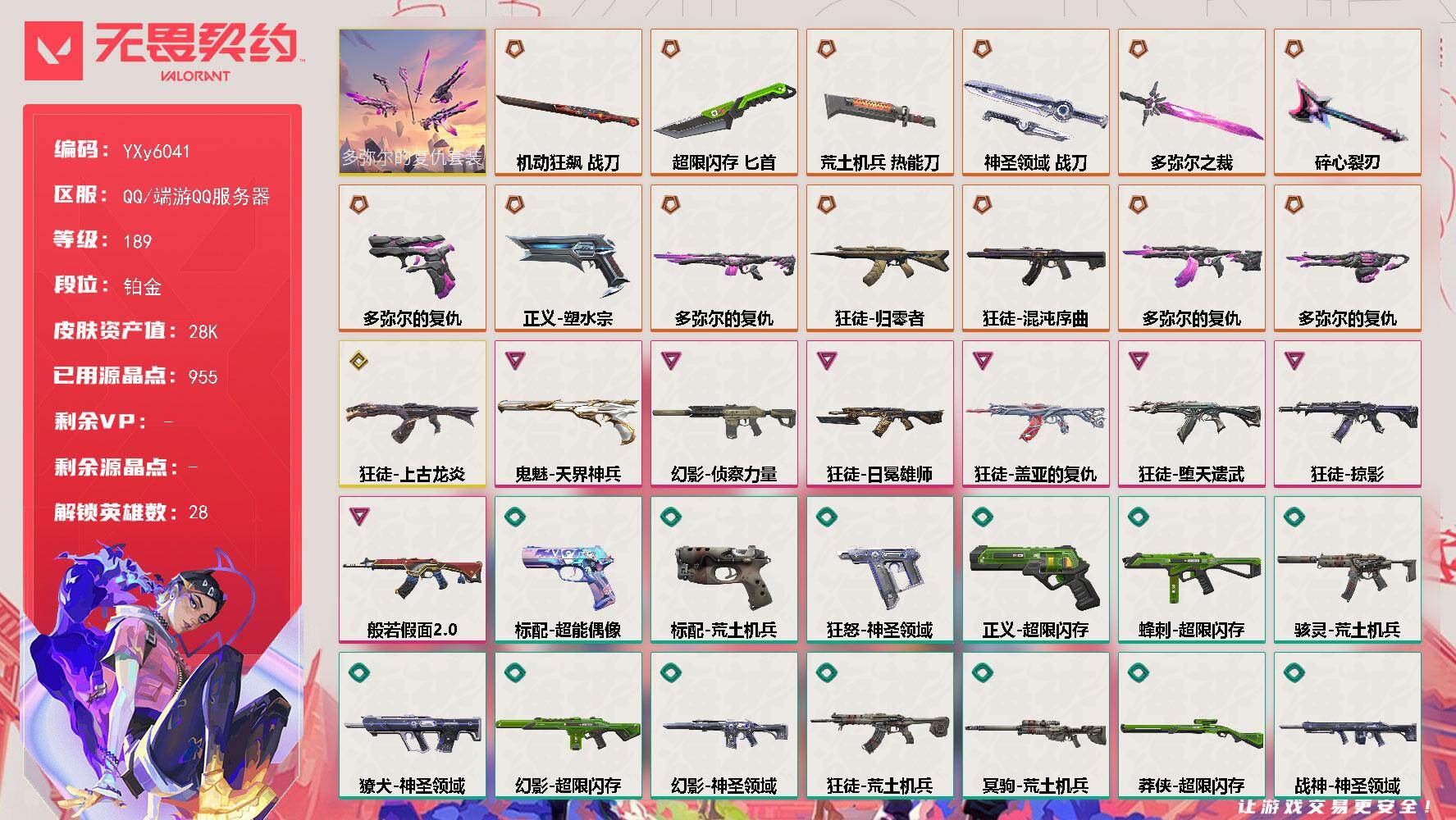
Task: Click the 多弥尔之裁 pink sword
Action: [x=1191, y=102]
